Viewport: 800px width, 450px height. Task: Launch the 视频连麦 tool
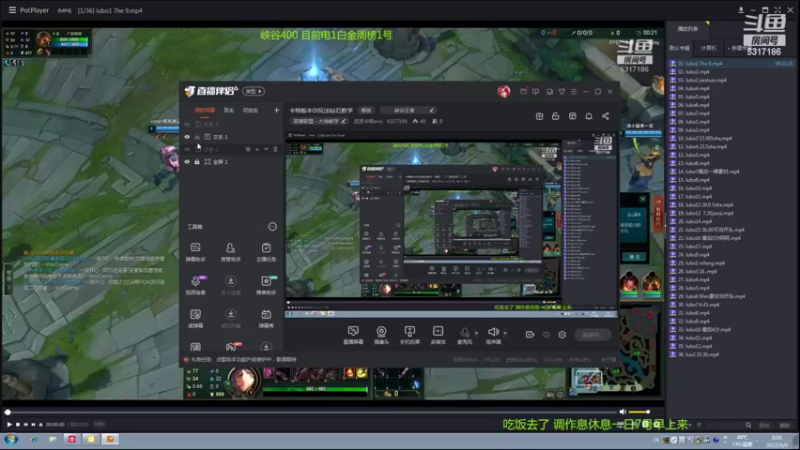pos(195,285)
